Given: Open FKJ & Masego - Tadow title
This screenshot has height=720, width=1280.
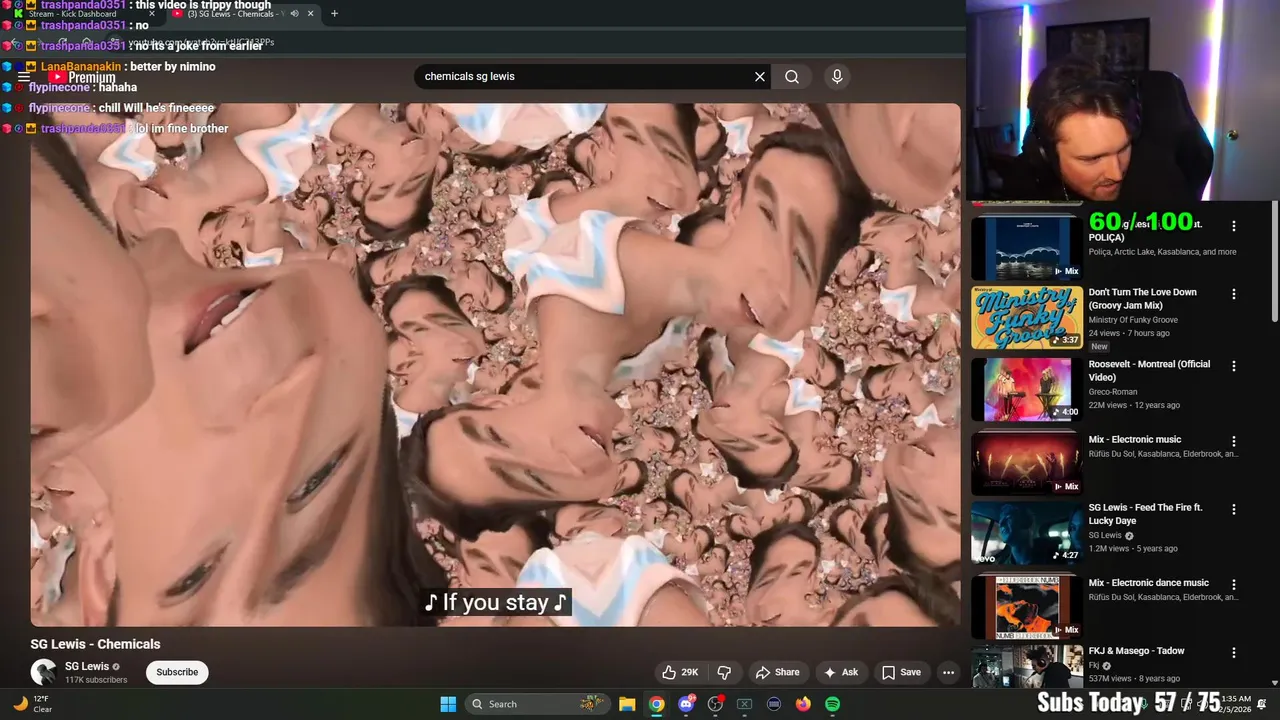Looking at the screenshot, I should 1136,651.
